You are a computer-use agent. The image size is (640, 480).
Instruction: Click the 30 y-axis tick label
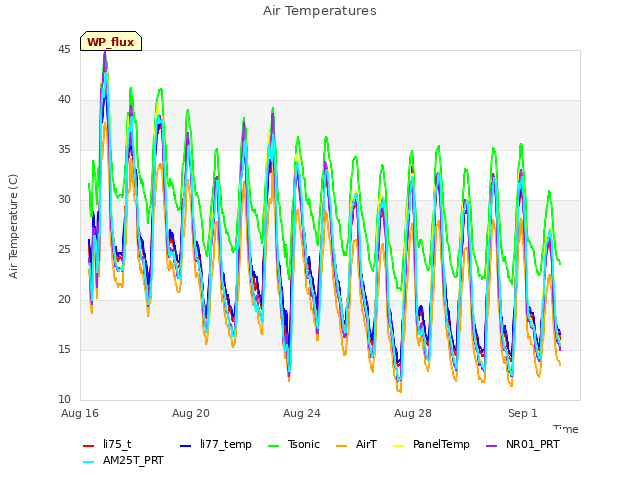pyautogui.click(x=64, y=200)
